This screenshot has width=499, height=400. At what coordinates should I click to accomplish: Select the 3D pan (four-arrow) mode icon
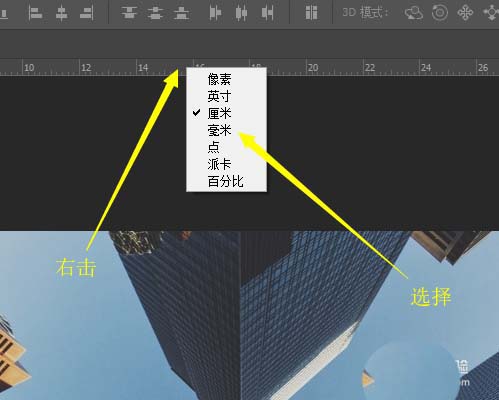pos(465,13)
